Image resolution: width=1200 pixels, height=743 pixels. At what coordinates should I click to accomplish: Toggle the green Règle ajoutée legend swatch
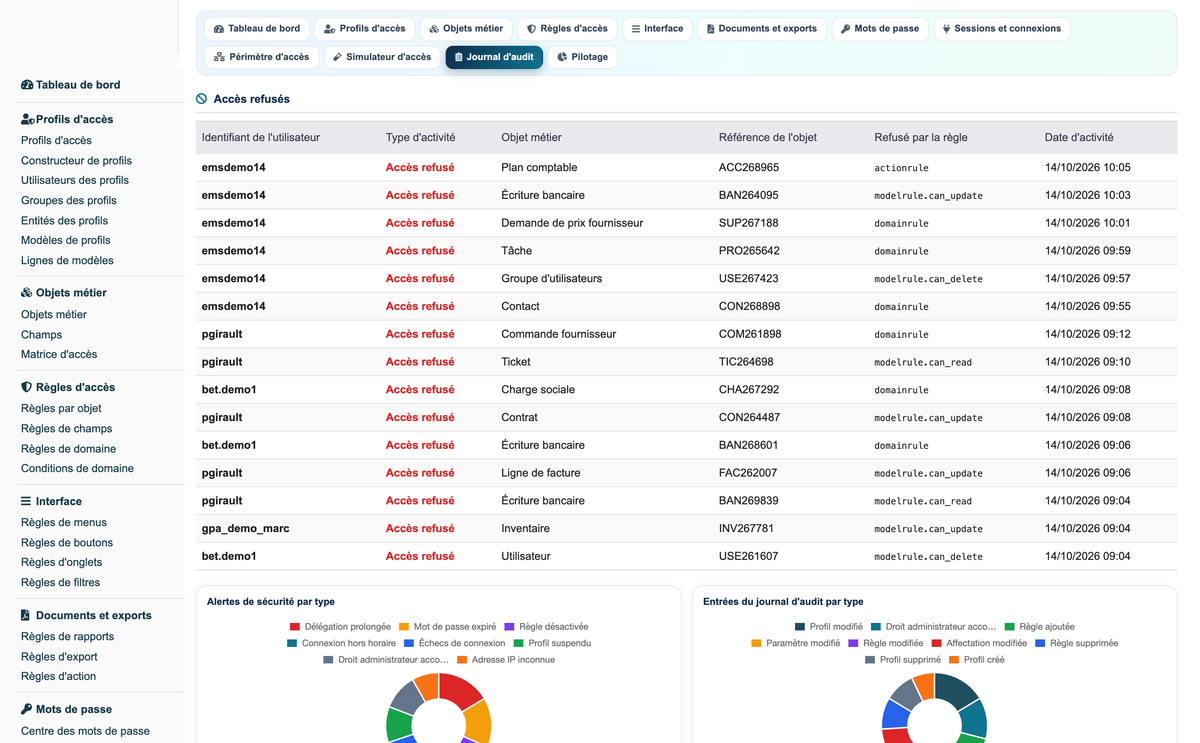[x=1010, y=627]
